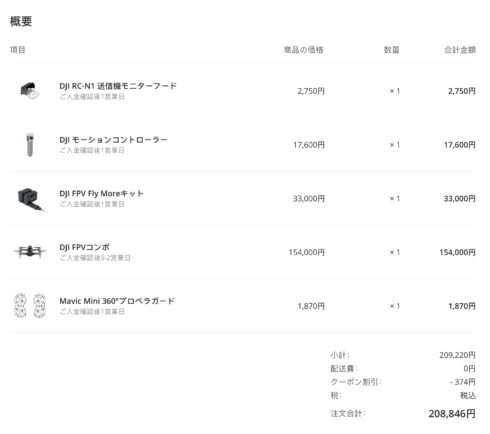Image resolution: width=490 pixels, height=434 pixels.
Task: Click the 小計 209,220円 subtotal value
Action: (457, 355)
